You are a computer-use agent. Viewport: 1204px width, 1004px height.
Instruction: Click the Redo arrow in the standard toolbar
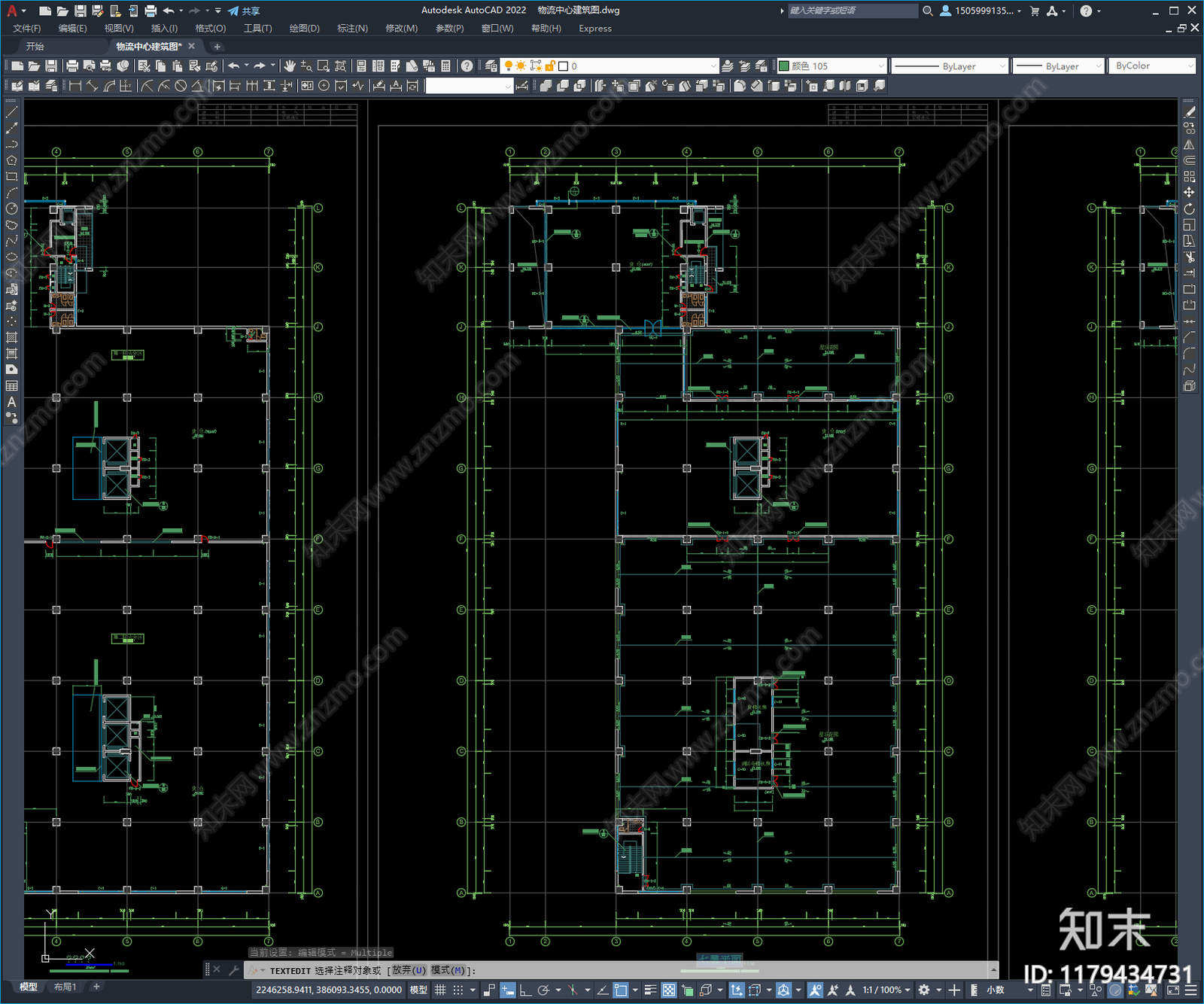(x=260, y=66)
